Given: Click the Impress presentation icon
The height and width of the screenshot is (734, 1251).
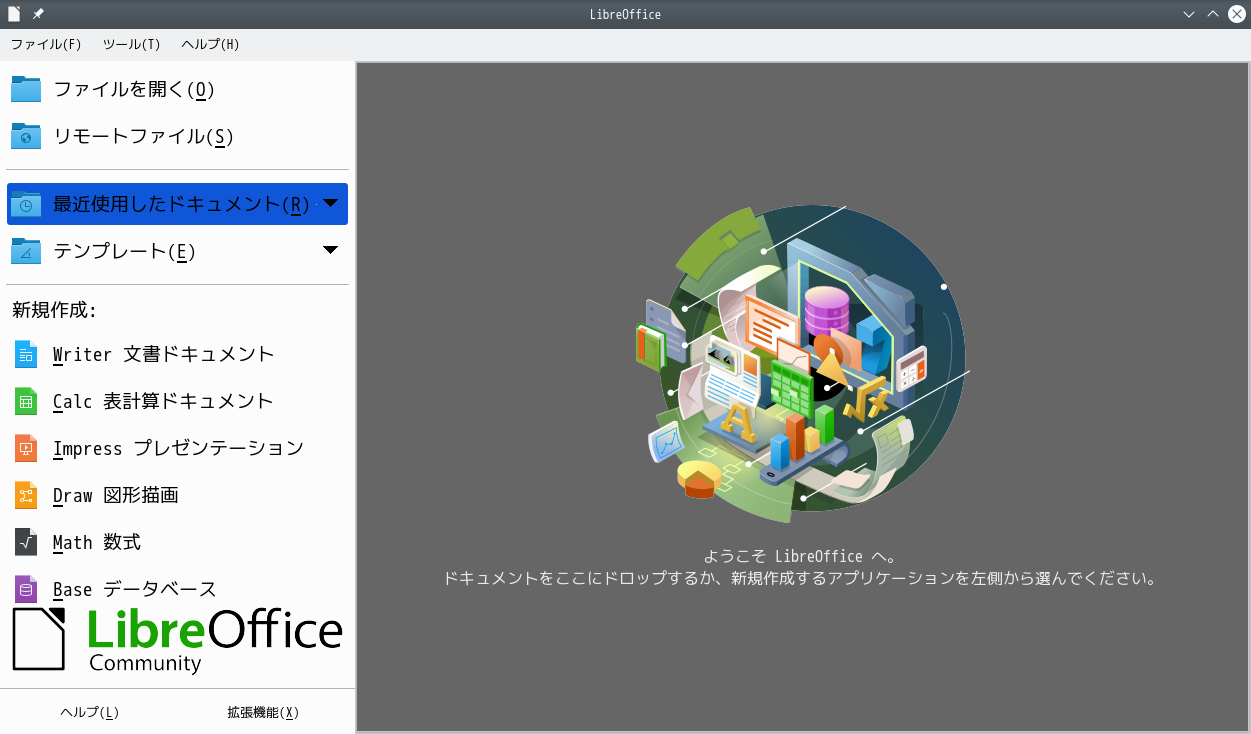Looking at the screenshot, I should point(26,448).
